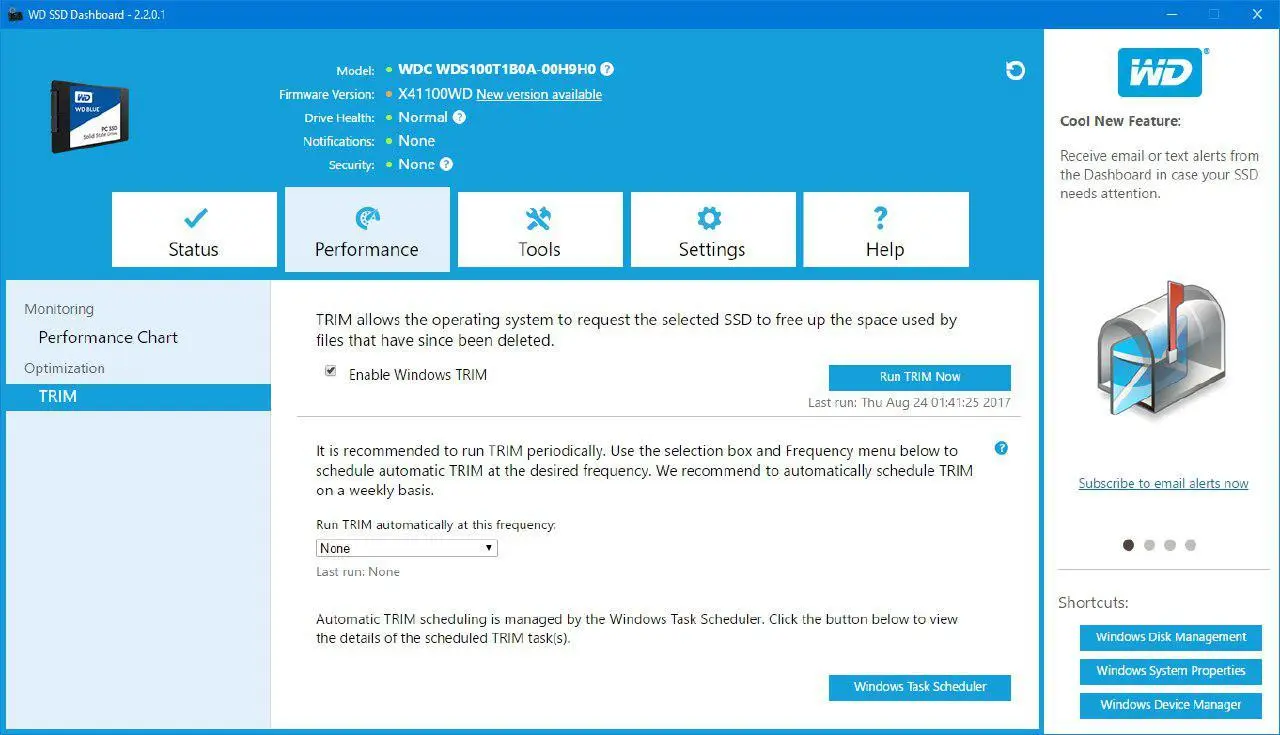Select the first carousel dot

tap(1129, 545)
